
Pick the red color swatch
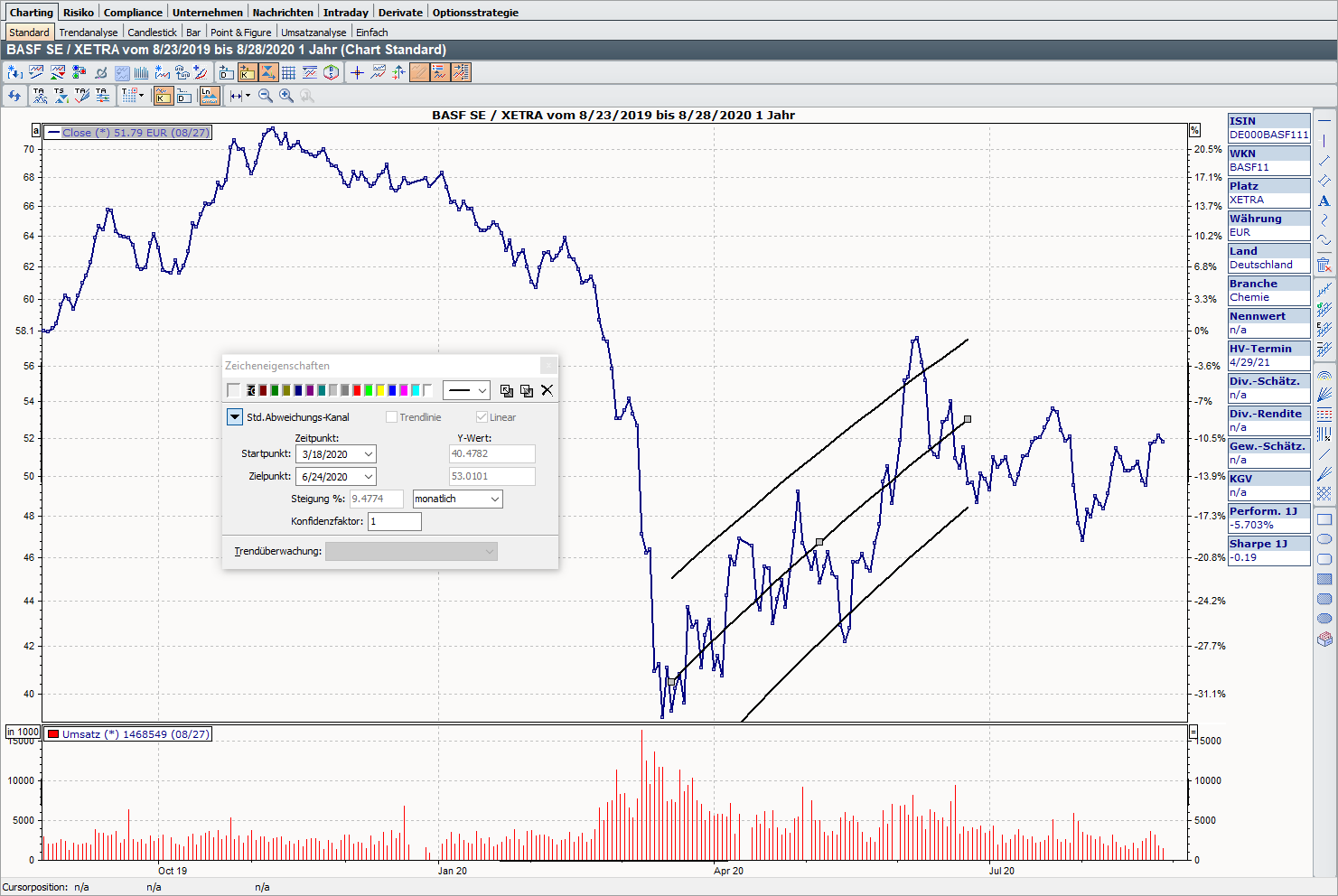tap(357, 390)
